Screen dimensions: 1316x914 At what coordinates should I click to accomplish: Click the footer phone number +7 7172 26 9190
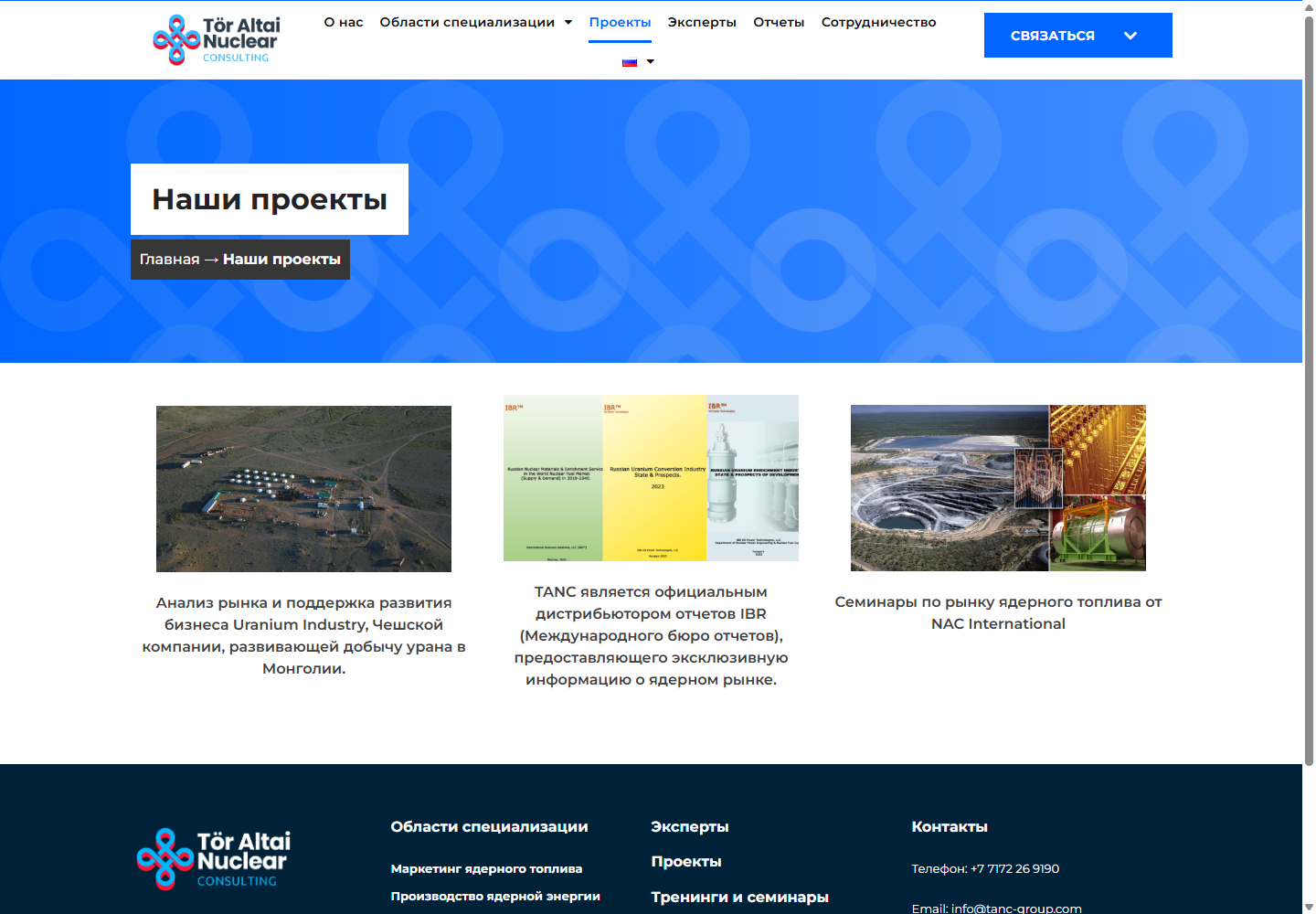pyautogui.click(x=1014, y=869)
